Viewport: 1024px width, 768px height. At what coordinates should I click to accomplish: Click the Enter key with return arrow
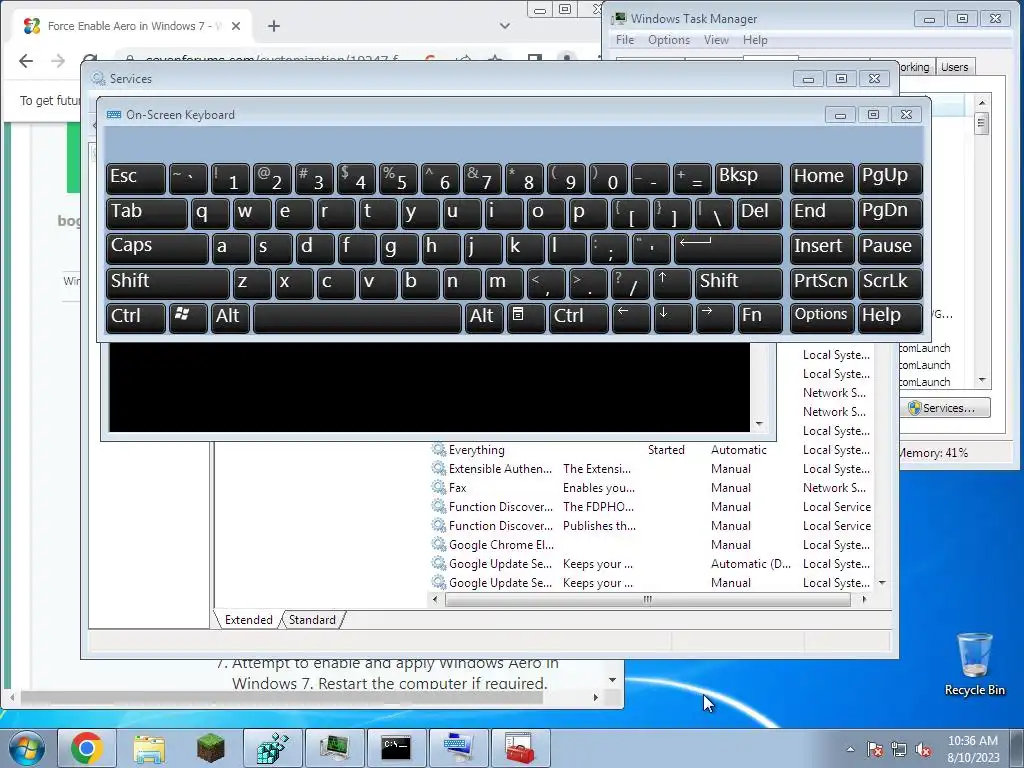(x=728, y=248)
